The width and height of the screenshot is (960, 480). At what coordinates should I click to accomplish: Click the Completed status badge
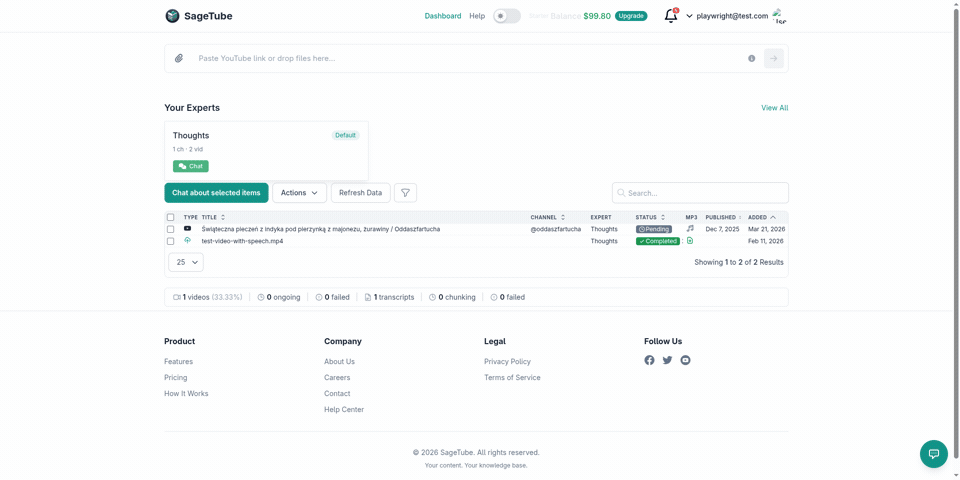(658, 241)
